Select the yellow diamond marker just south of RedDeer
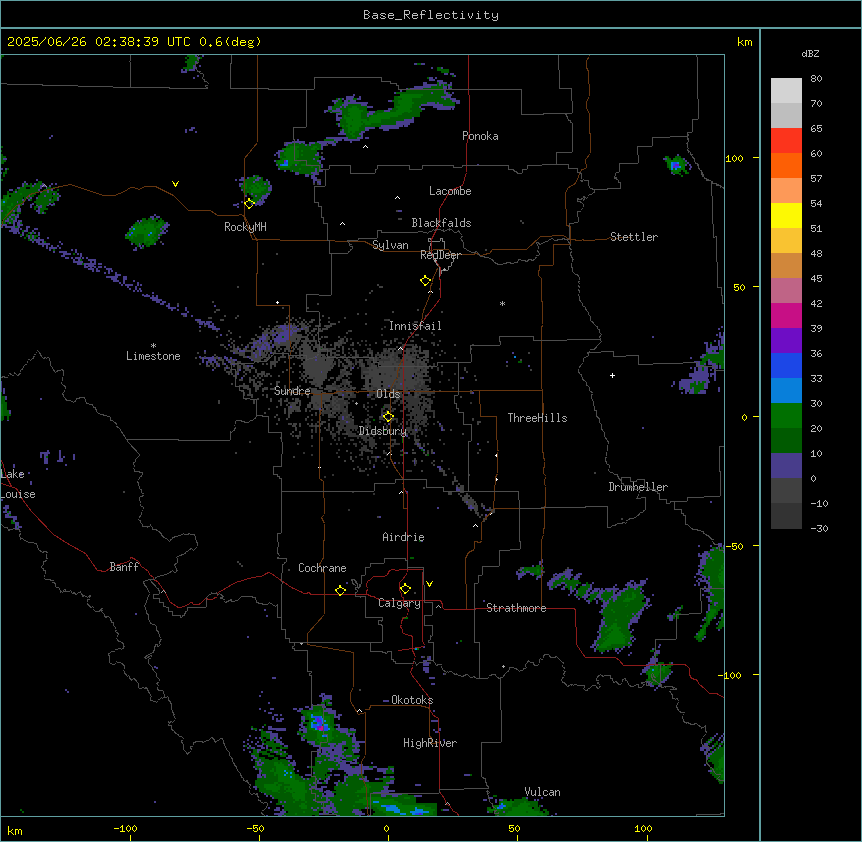Screen dimensions: 862x842 click(426, 281)
